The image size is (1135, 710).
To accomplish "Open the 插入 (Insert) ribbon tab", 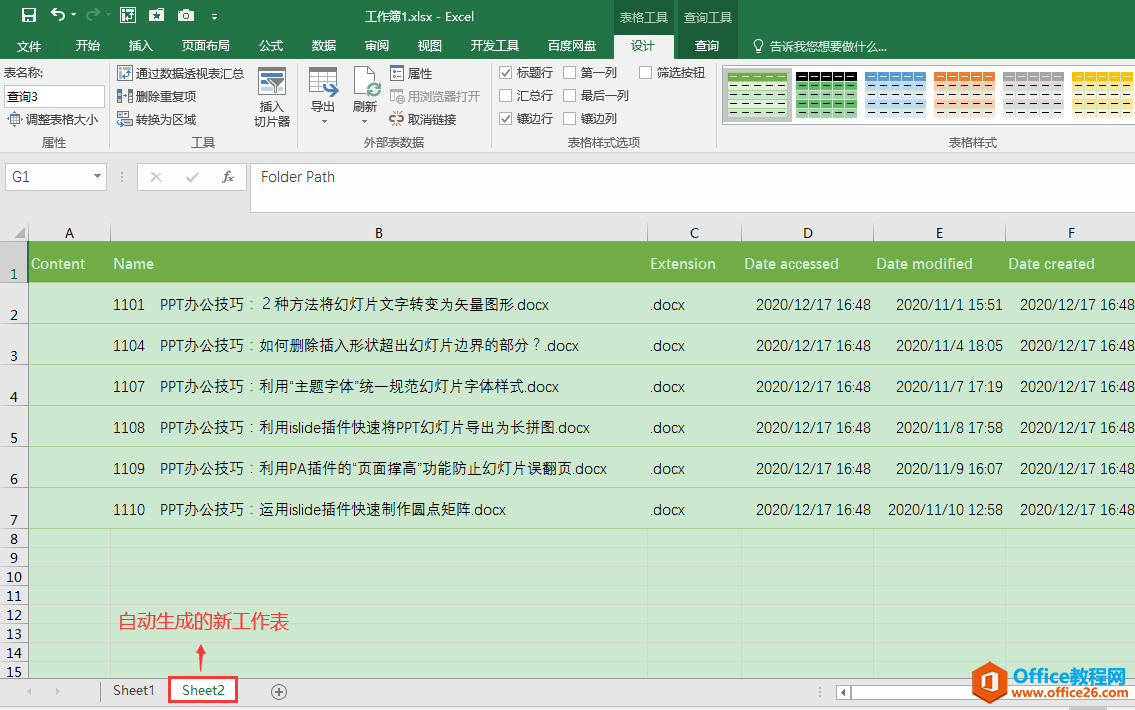I will [141, 46].
